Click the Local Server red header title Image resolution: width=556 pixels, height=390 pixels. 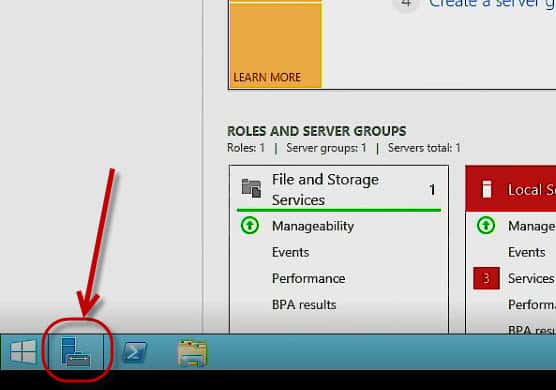point(532,190)
